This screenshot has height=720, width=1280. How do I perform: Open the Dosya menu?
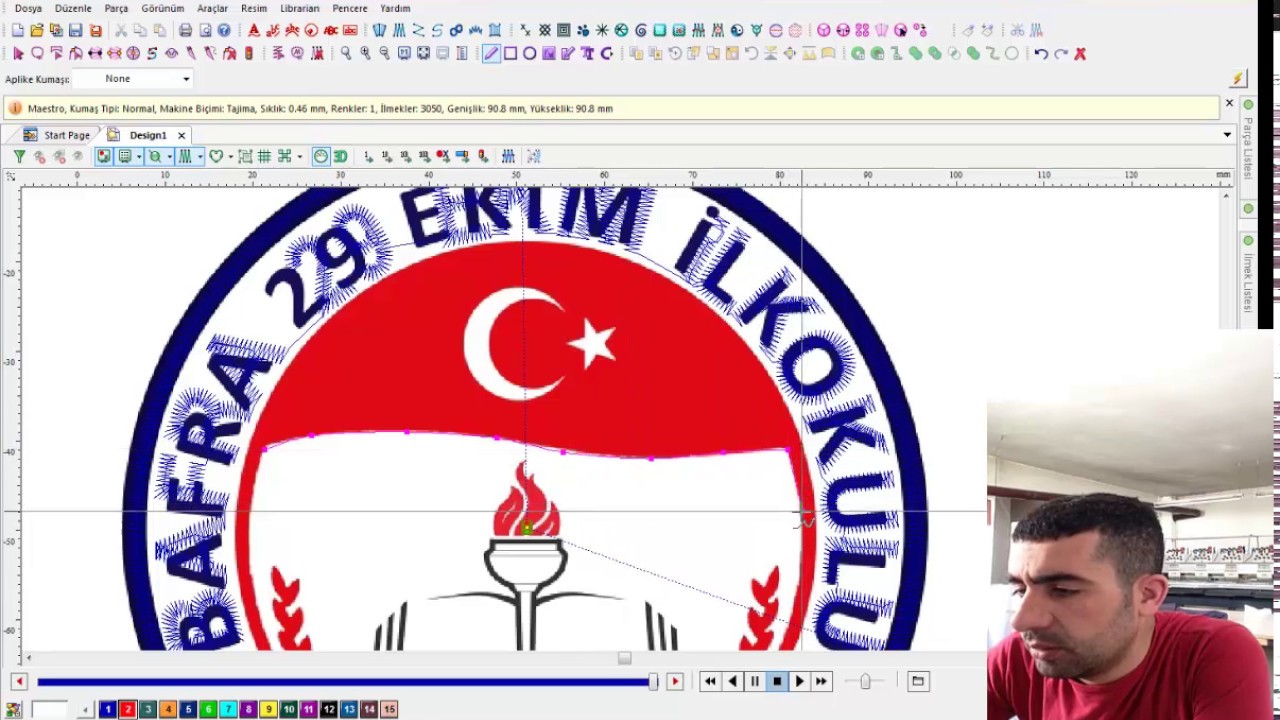click(x=28, y=8)
